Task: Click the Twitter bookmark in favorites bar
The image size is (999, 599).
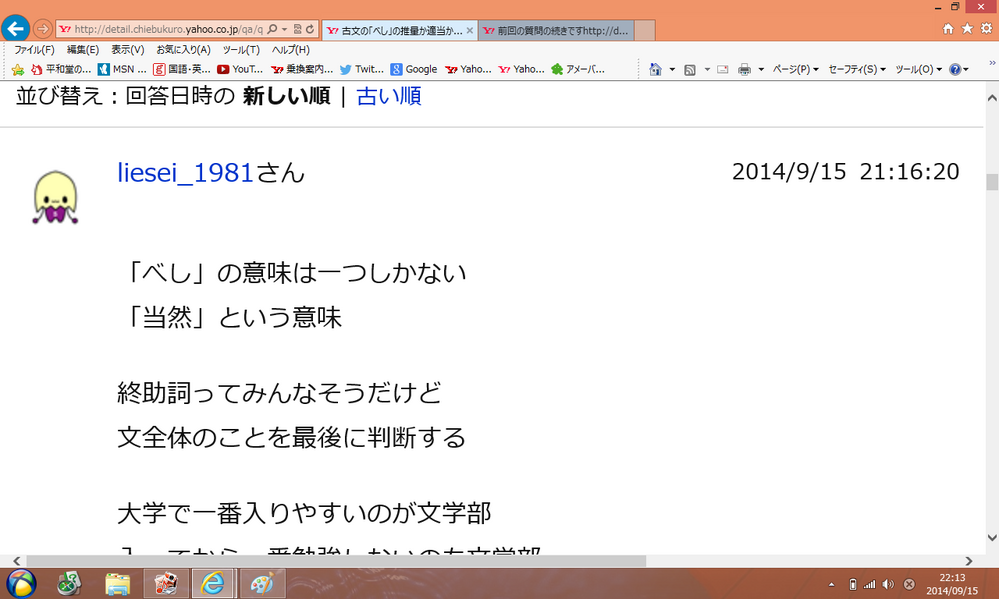Action: pos(361,69)
